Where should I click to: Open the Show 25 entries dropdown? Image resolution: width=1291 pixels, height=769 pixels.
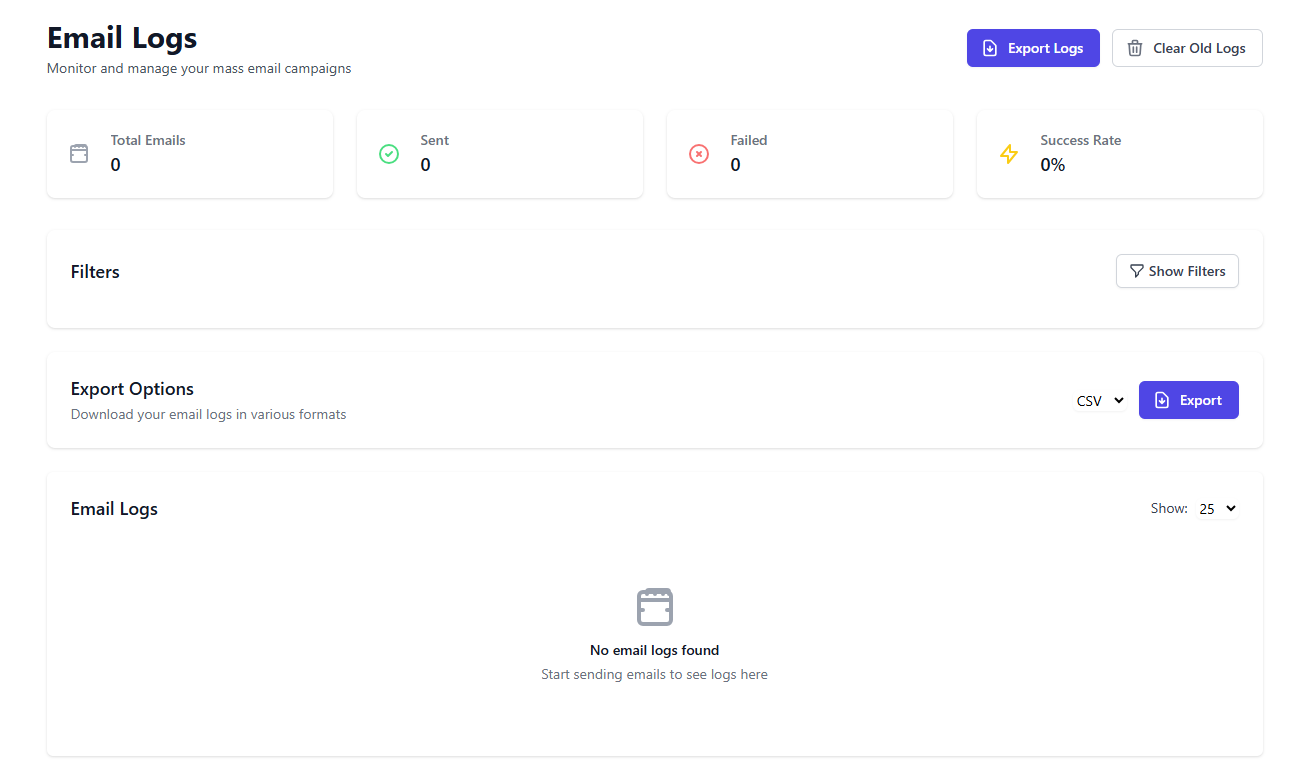(x=1218, y=508)
